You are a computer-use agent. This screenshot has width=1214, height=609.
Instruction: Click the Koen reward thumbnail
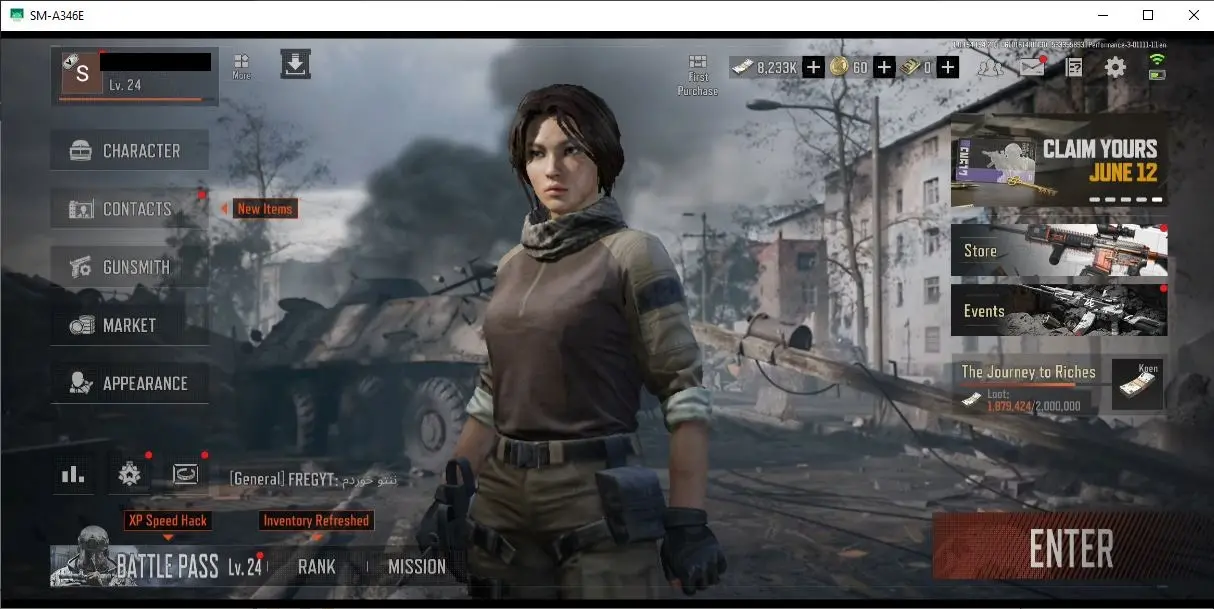(1137, 385)
